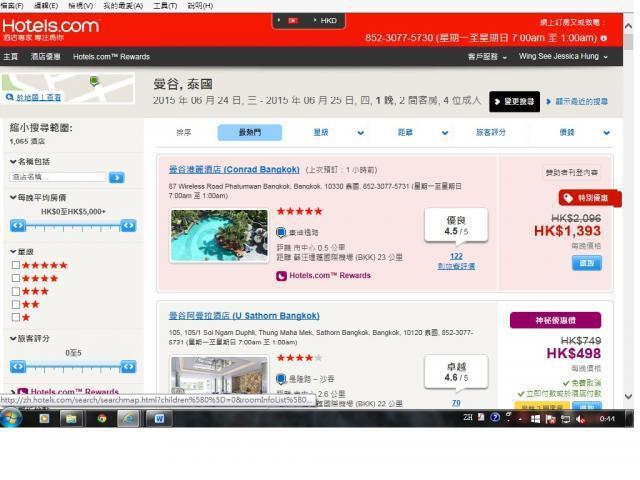Viewport: 640px width, 480px height.
Task: Open the Favorites (A) menu
Action: tap(123, 6)
